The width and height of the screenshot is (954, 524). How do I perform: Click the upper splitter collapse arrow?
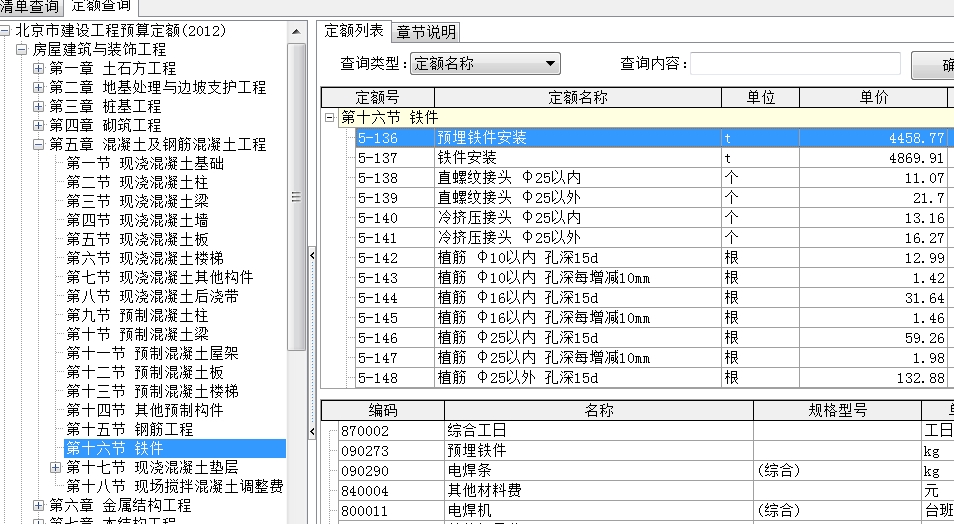312,255
